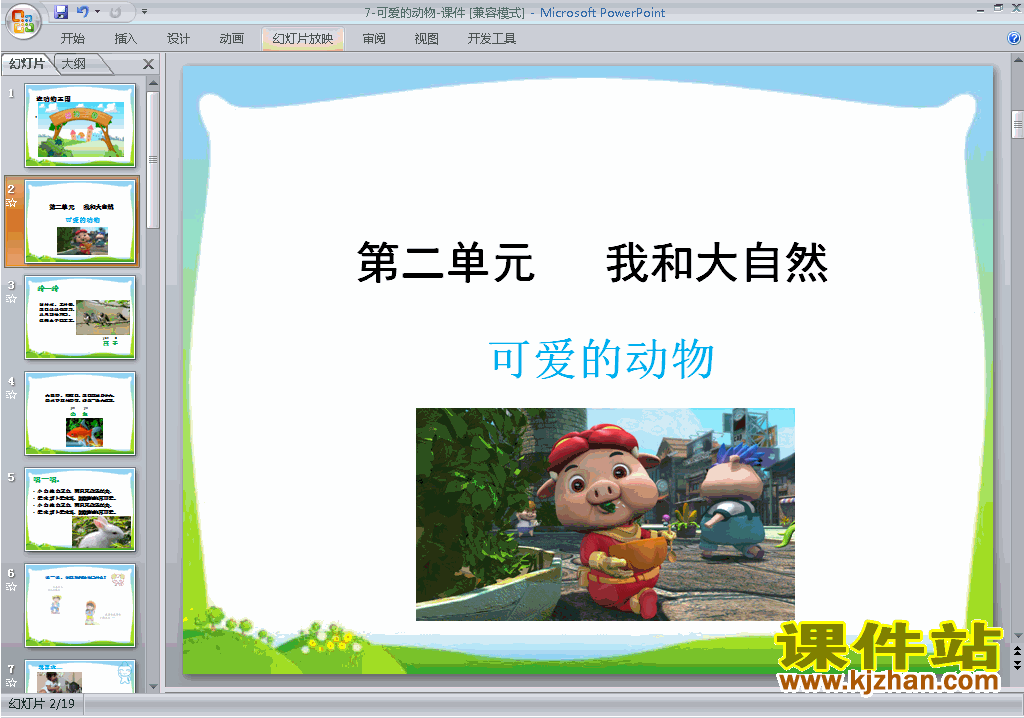Close the slides thumbnail pane

point(148,64)
